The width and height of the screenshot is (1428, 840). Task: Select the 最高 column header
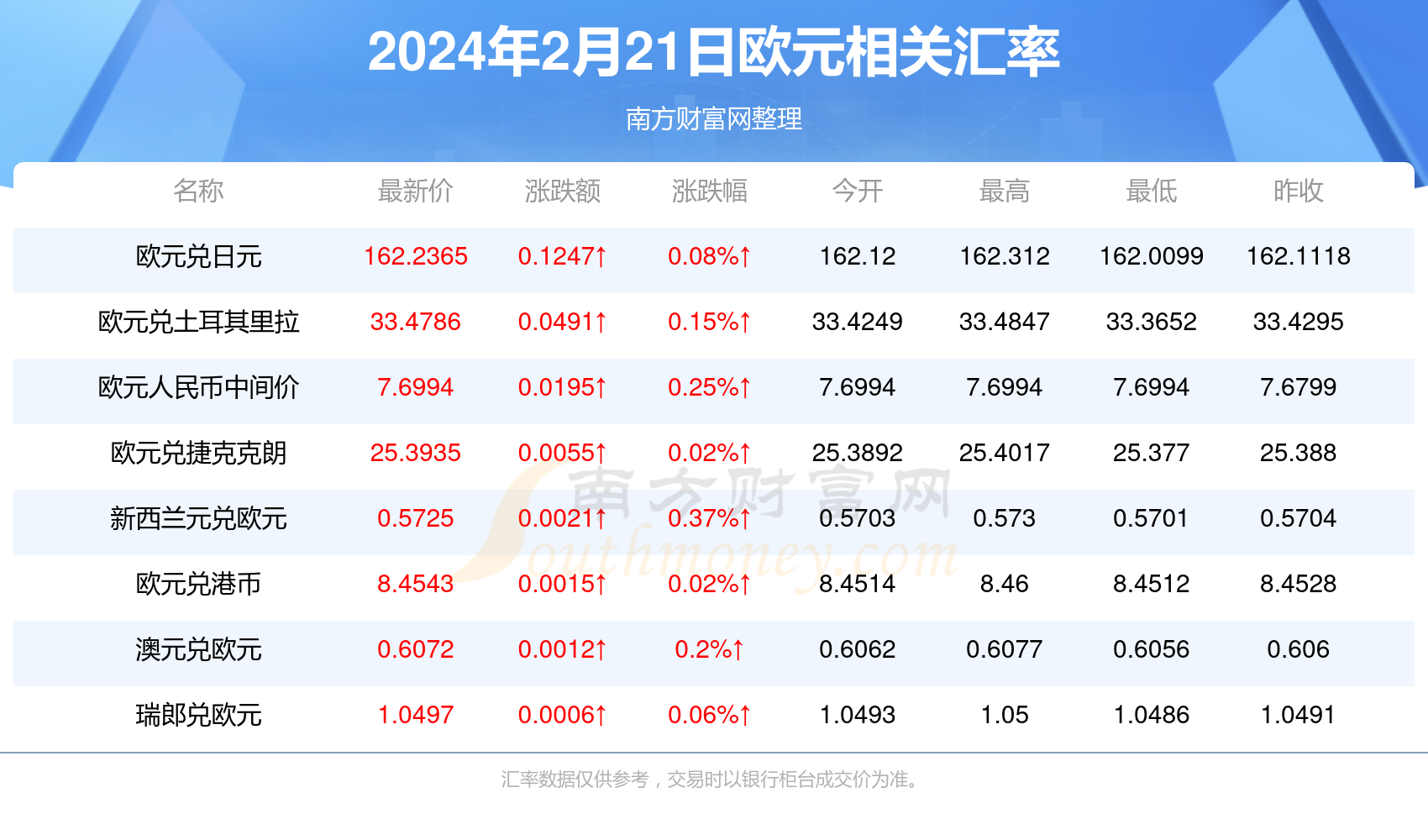(x=1005, y=191)
